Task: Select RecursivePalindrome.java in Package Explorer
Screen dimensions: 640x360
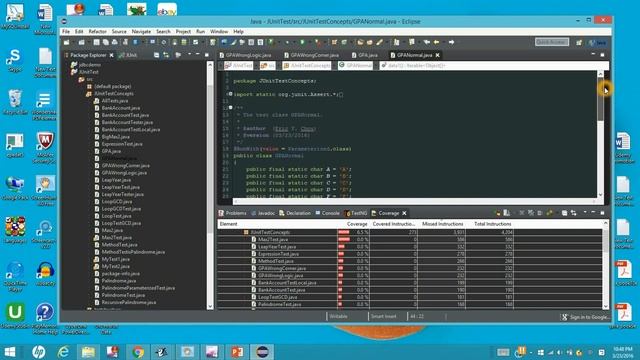Action: [125, 302]
